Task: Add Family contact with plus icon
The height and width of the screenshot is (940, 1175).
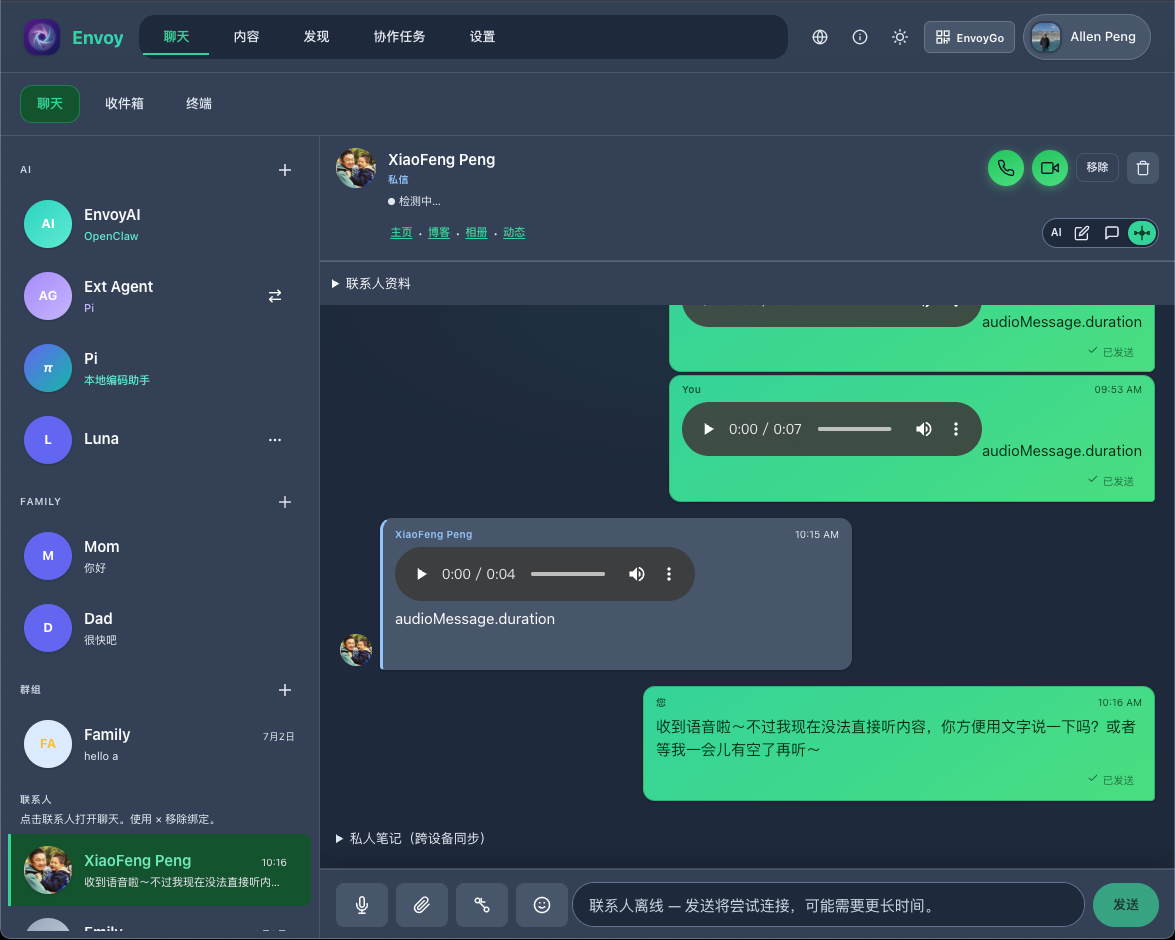Action: (x=285, y=502)
